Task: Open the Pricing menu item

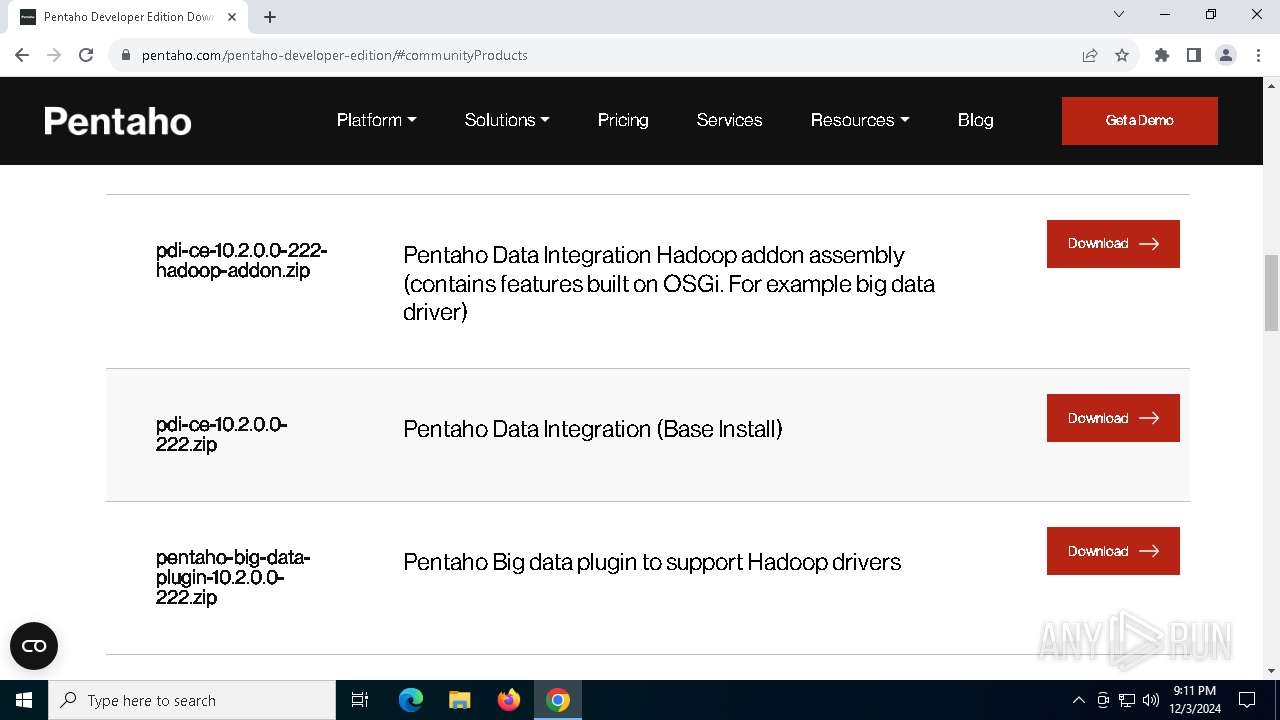Action: (x=623, y=120)
